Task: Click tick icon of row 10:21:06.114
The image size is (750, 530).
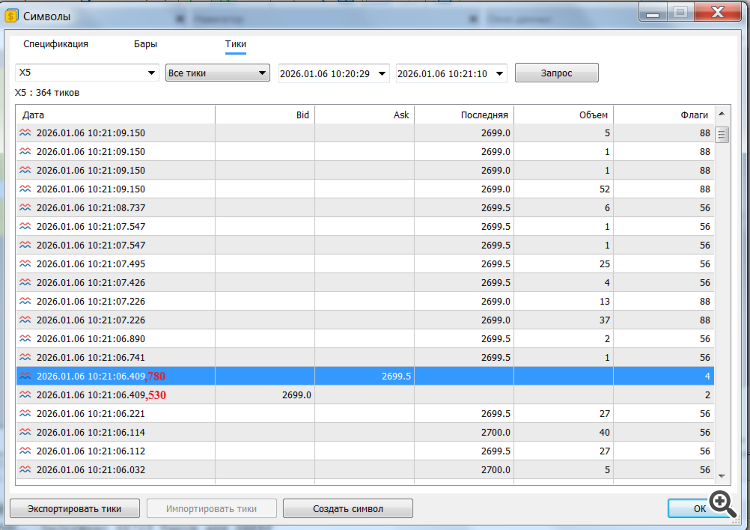Action: pyautogui.click(x=25, y=432)
